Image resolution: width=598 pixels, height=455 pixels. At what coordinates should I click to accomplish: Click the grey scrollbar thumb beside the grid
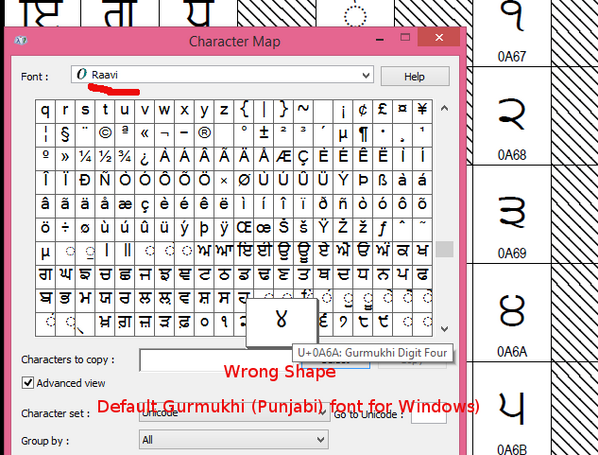coord(444,249)
